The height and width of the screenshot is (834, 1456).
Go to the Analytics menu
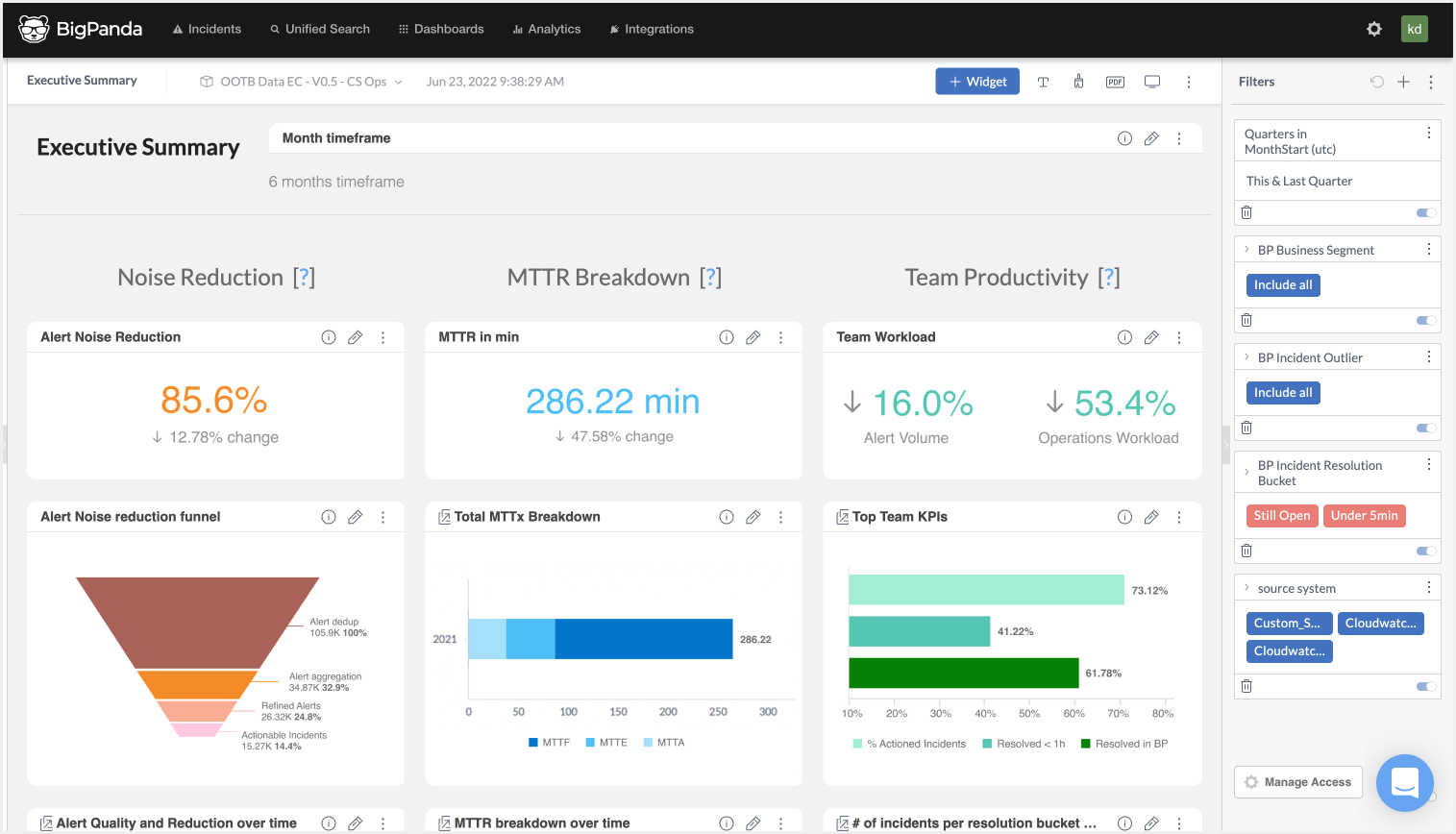(547, 29)
